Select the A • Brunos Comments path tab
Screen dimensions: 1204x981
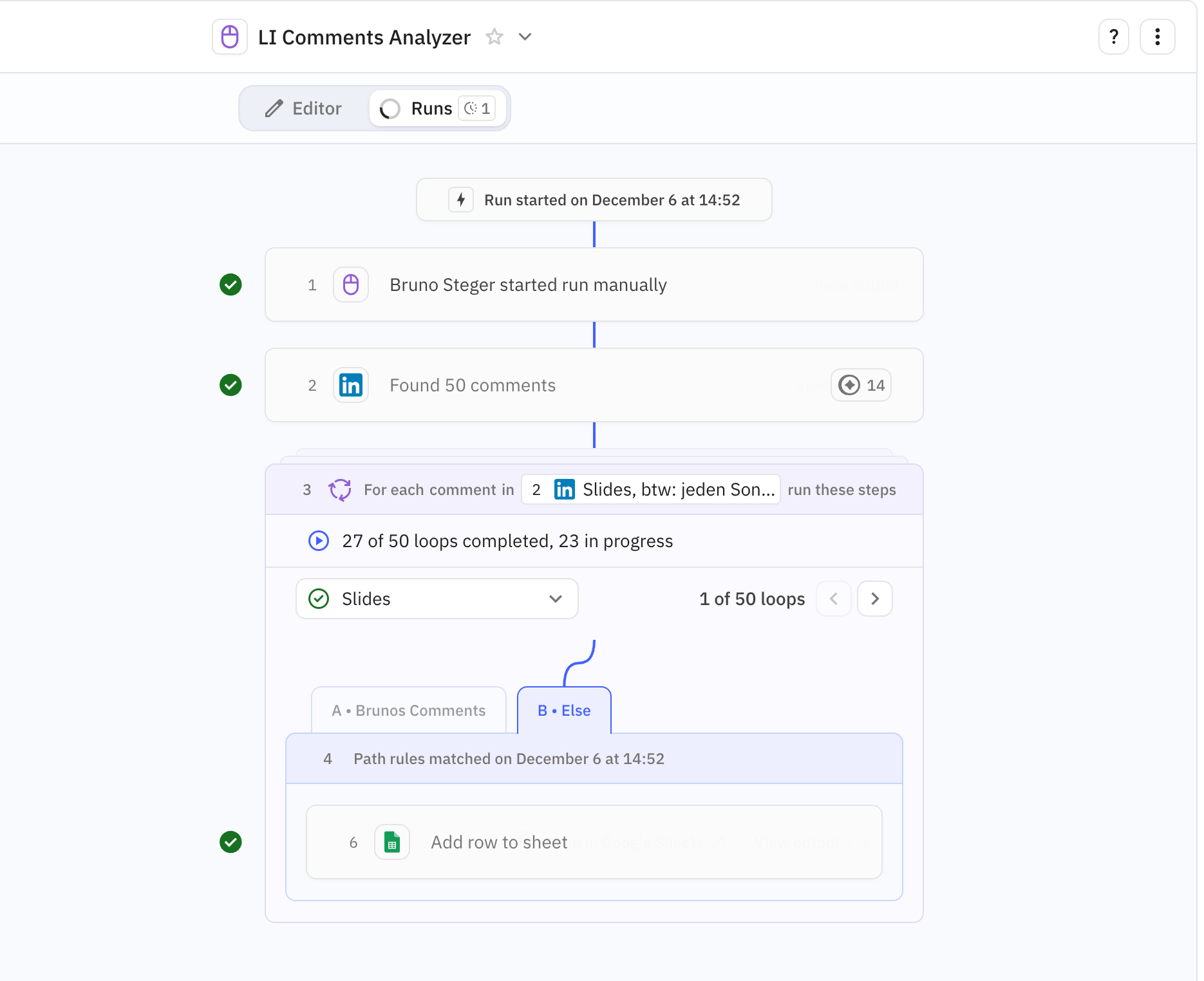click(x=409, y=710)
